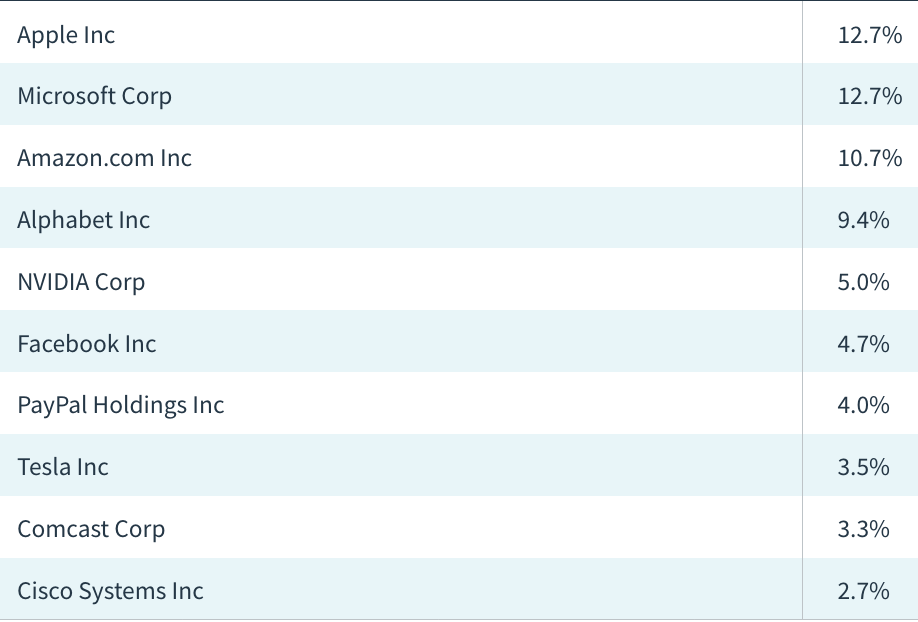Click the 2.7% Cisco percentage
Image resolution: width=918 pixels, height=622 pixels.
coord(864,591)
